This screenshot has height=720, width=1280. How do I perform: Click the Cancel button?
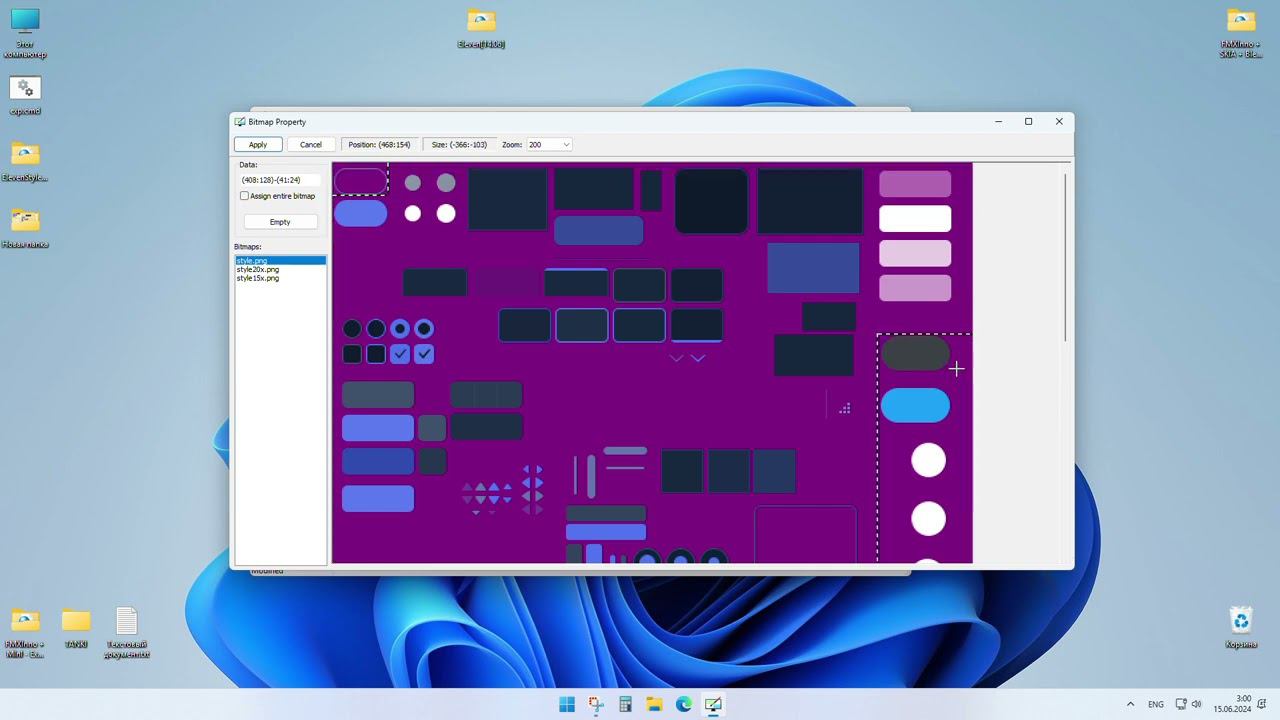(311, 145)
